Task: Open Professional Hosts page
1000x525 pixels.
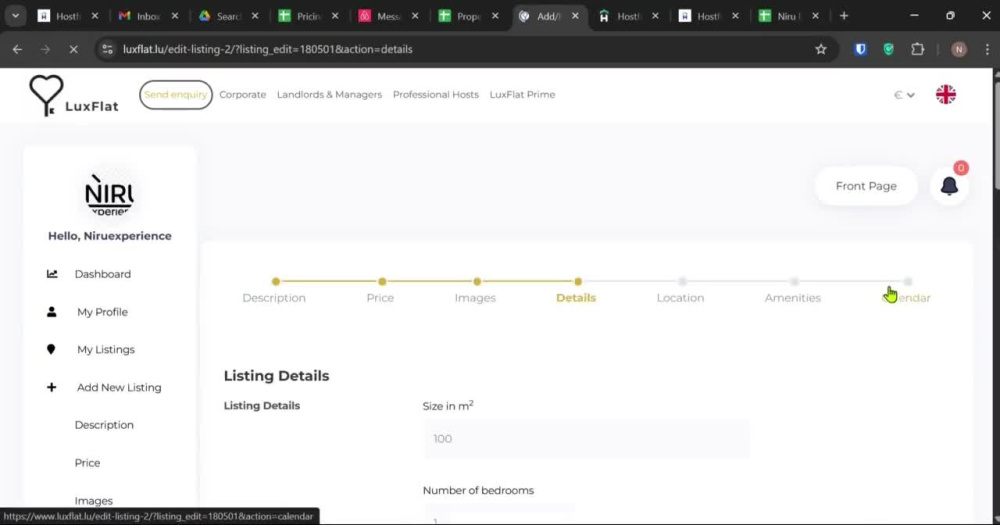Action: (436, 94)
